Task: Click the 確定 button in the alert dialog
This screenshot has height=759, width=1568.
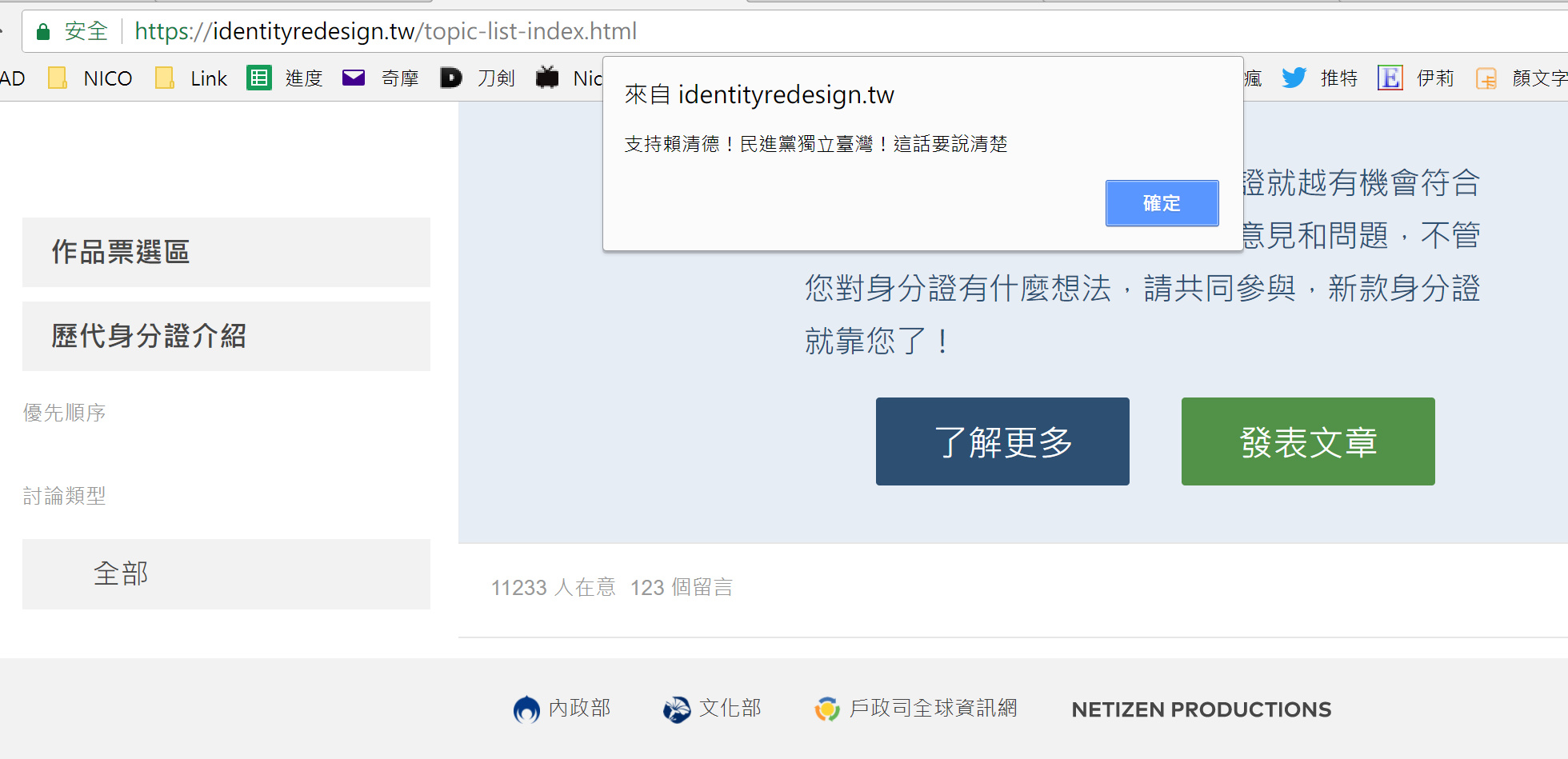Action: click(x=1162, y=203)
